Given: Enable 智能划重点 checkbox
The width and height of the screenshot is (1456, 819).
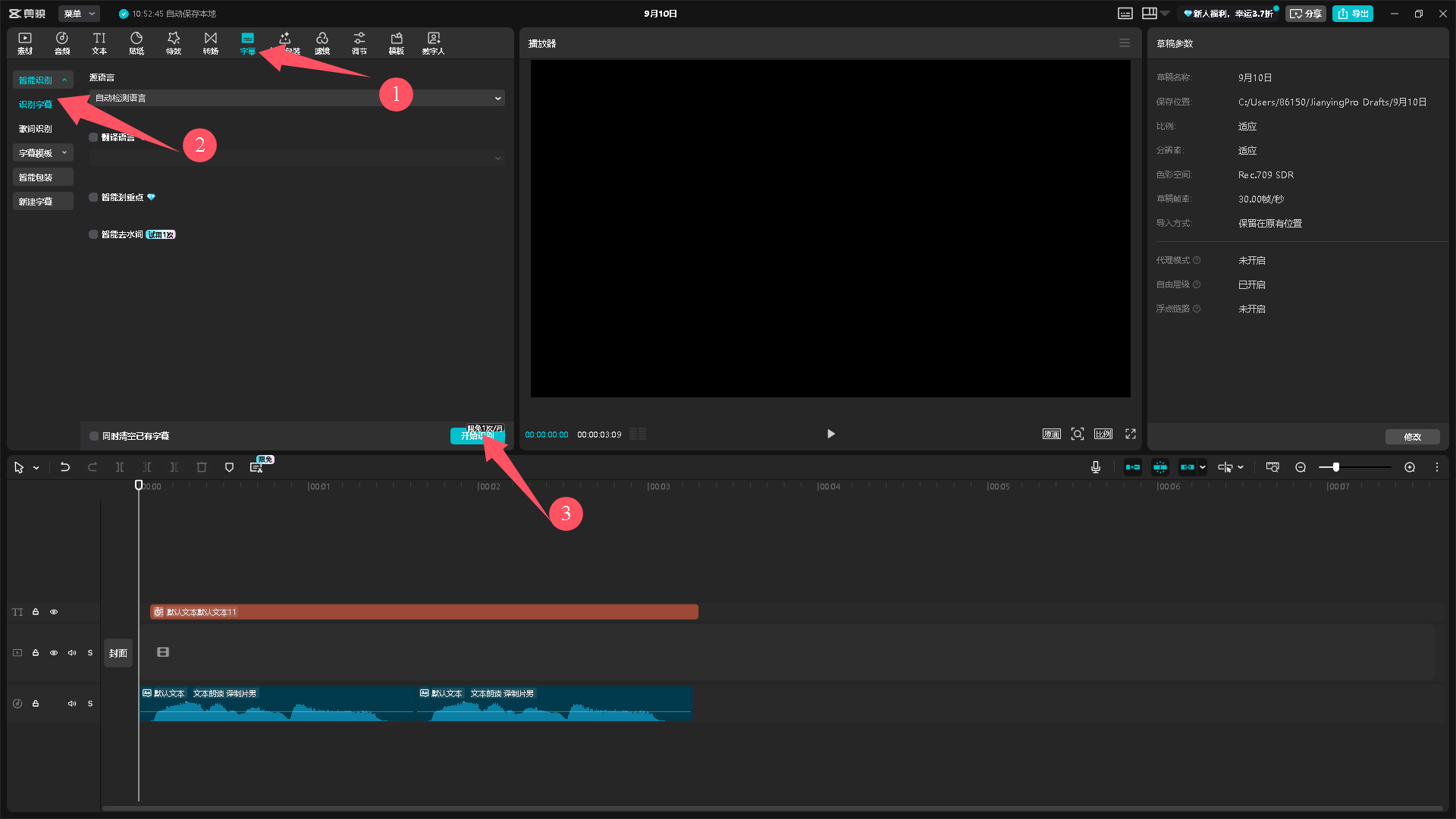Looking at the screenshot, I should 94,197.
